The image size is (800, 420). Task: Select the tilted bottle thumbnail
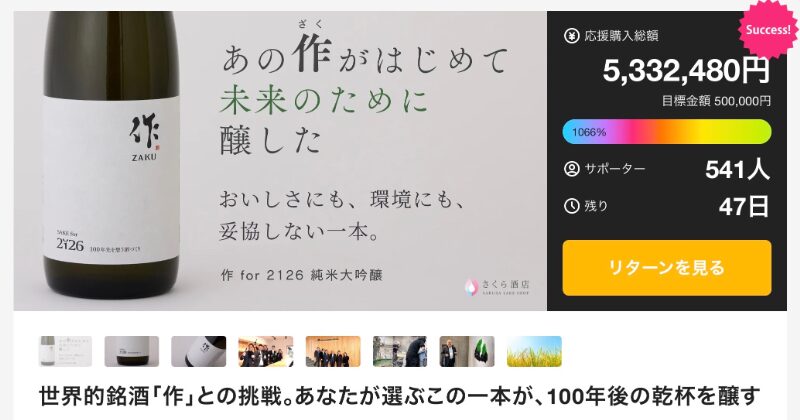[198, 351]
